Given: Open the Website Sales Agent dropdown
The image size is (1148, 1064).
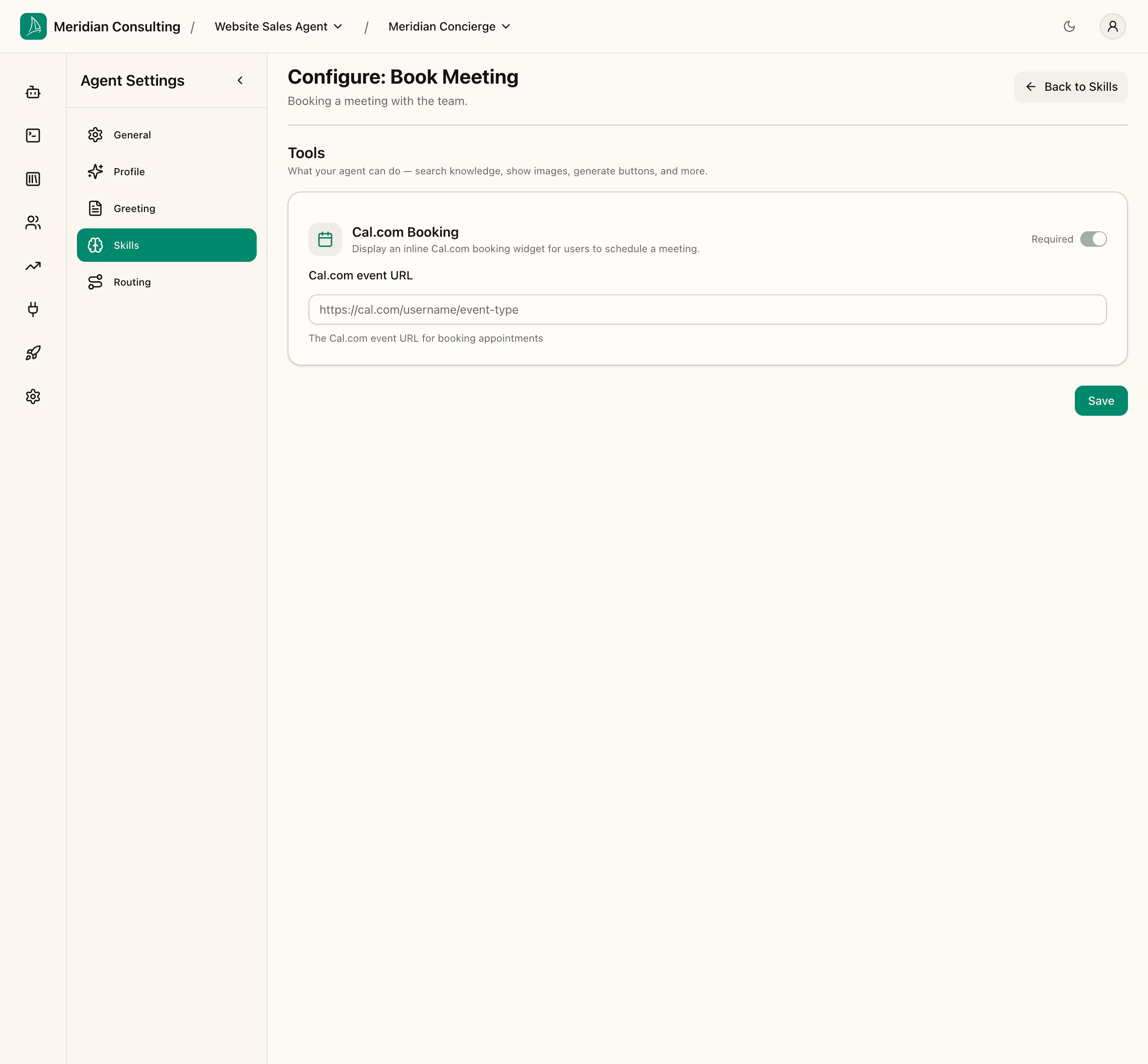Looking at the screenshot, I should [278, 26].
